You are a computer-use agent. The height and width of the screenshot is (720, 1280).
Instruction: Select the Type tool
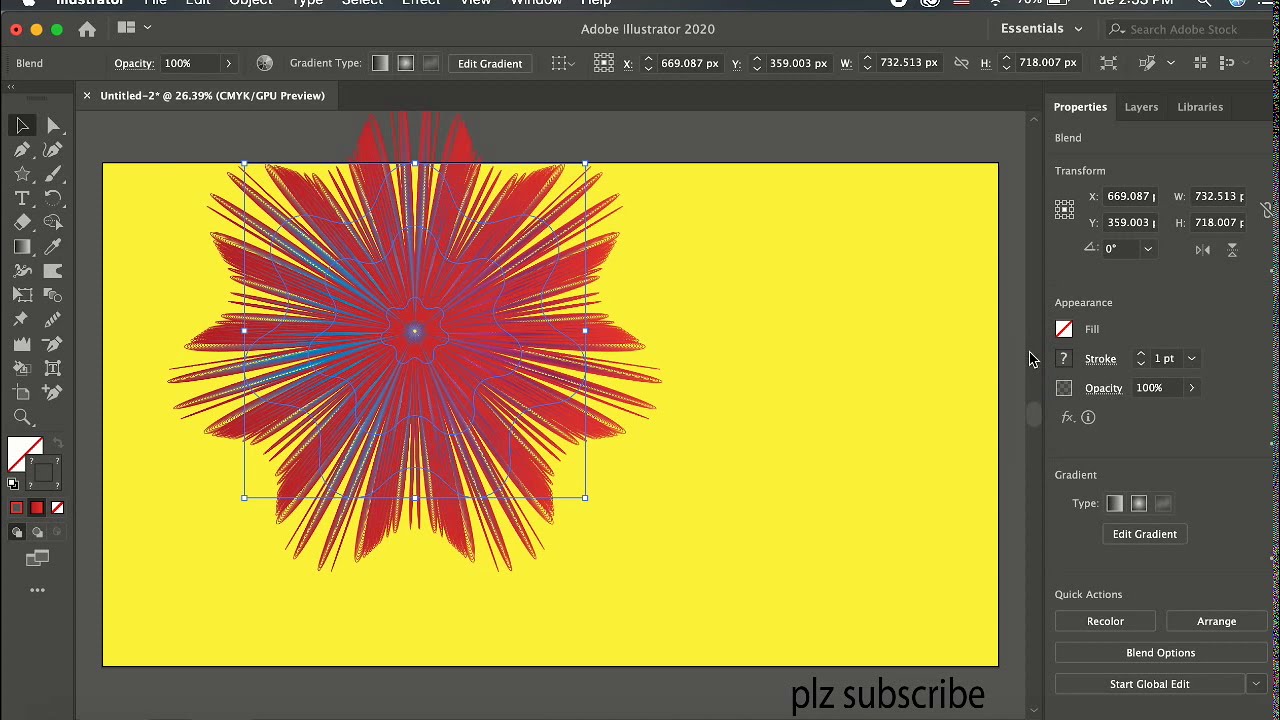pyautogui.click(x=22, y=198)
